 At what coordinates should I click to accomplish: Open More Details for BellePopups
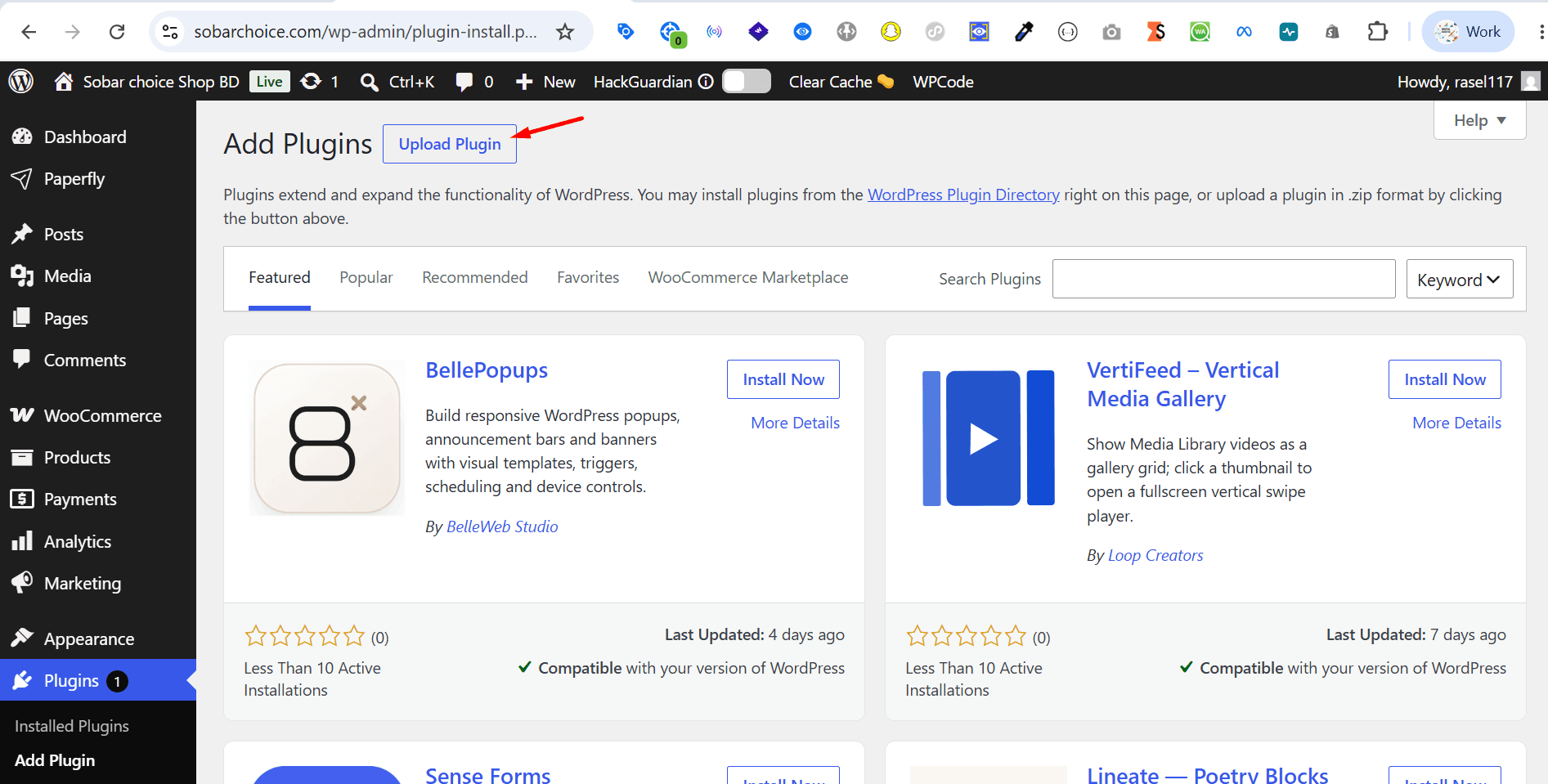pos(796,423)
